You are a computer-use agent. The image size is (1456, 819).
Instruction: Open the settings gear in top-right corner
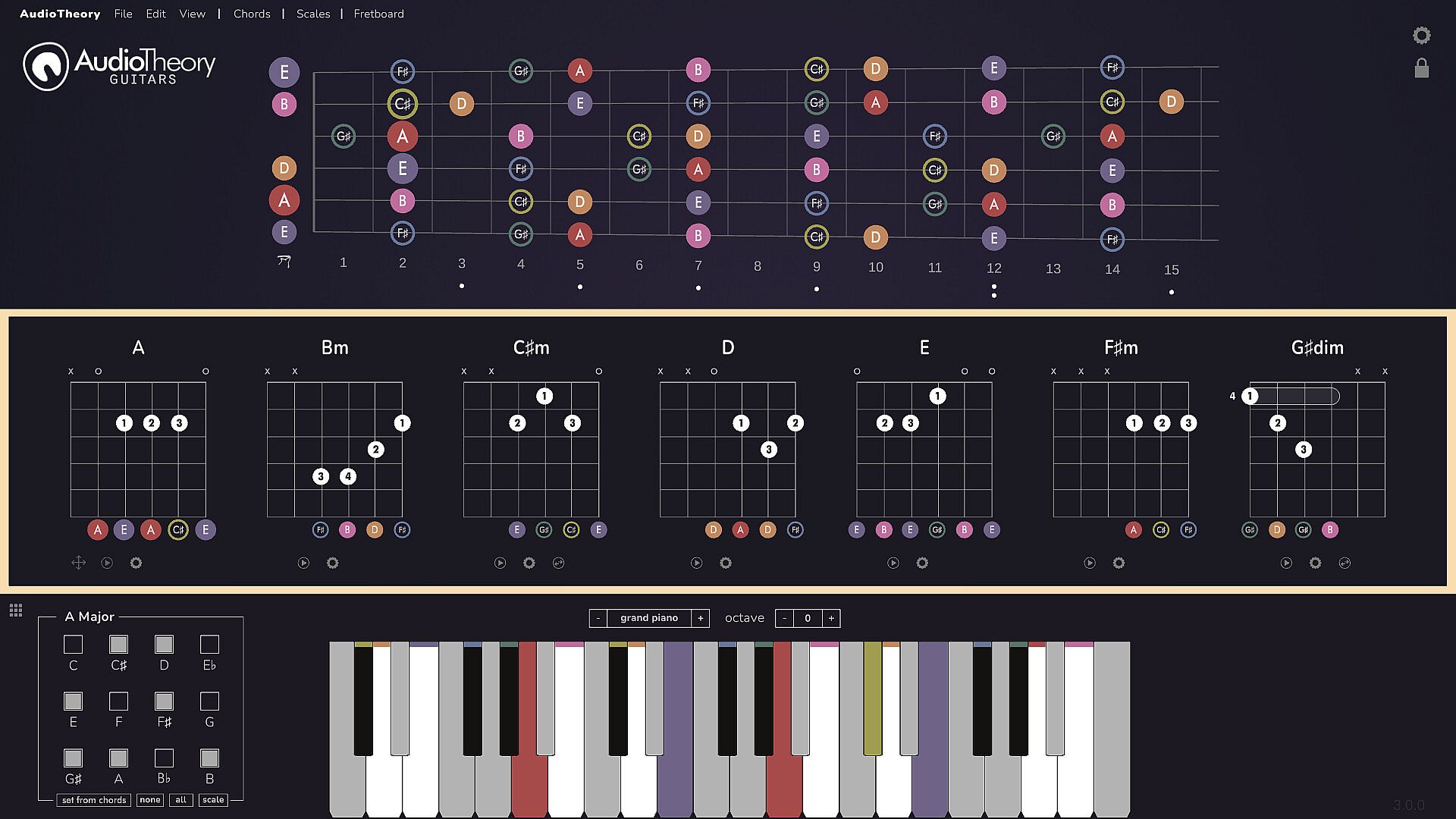1421,36
